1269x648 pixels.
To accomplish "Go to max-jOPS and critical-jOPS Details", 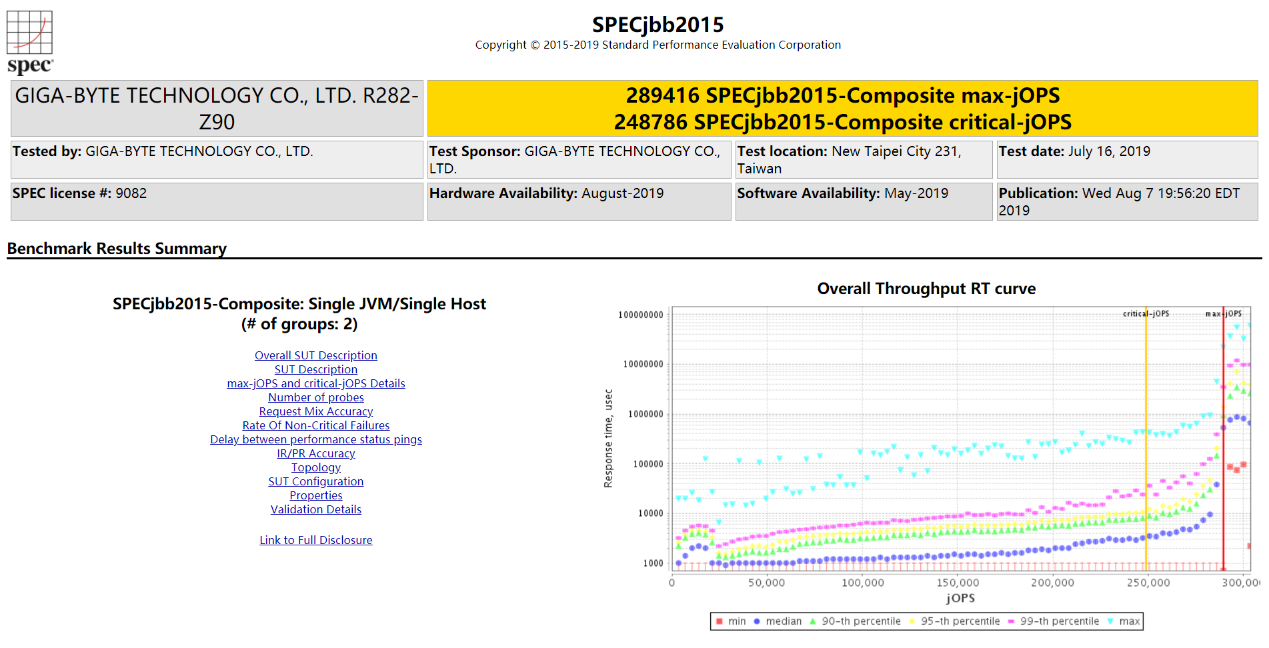I will point(316,384).
